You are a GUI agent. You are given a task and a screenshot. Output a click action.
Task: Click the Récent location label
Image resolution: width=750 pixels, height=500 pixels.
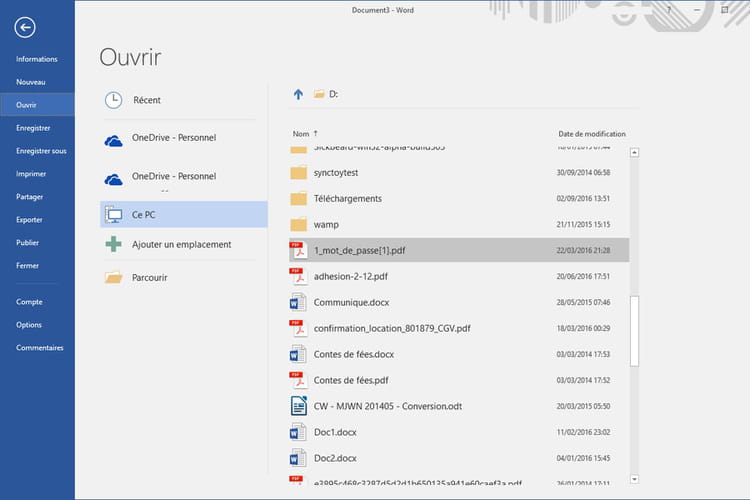147,100
